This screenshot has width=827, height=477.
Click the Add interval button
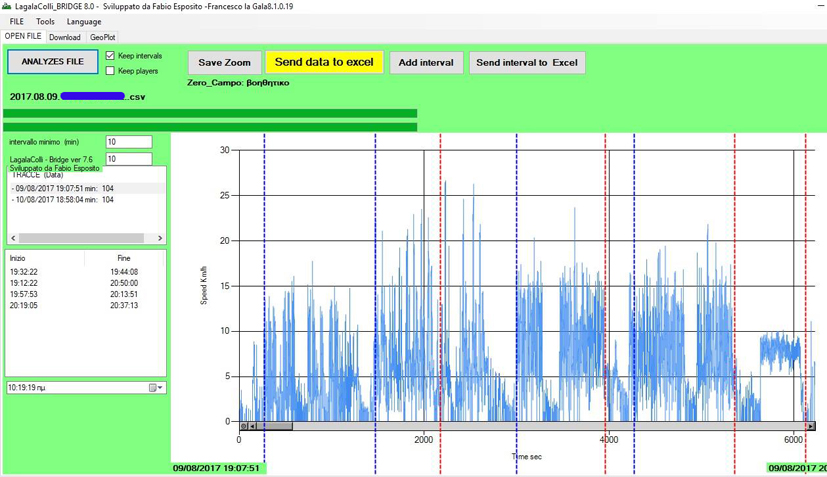pyautogui.click(x=426, y=63)
